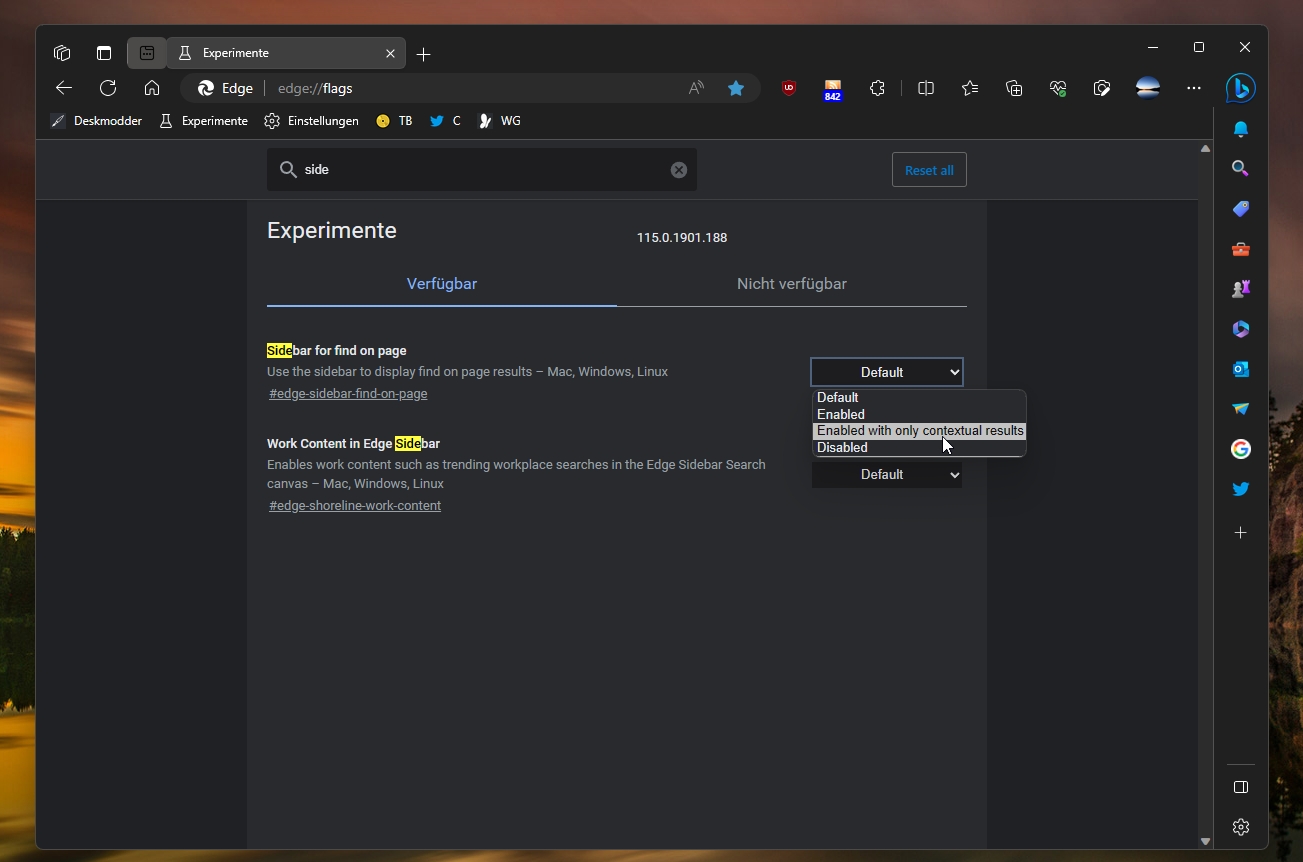Toggle the favorite star for this page

pos(736,88)
